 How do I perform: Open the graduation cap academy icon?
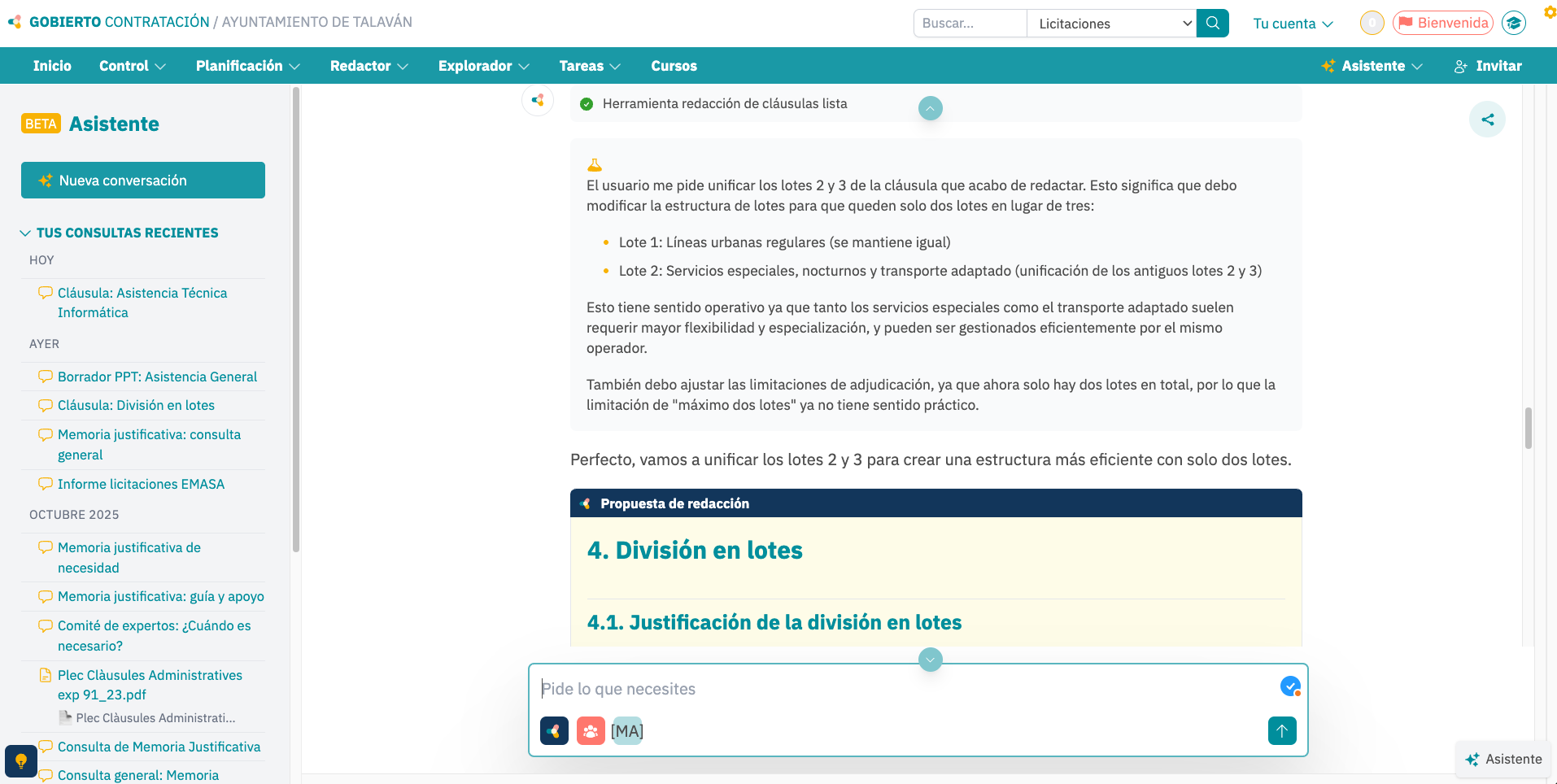tap(1513, 24)
